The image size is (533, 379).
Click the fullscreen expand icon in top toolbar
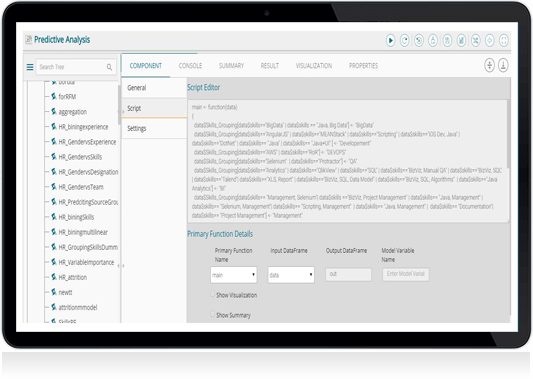click(x=503, y=41)
